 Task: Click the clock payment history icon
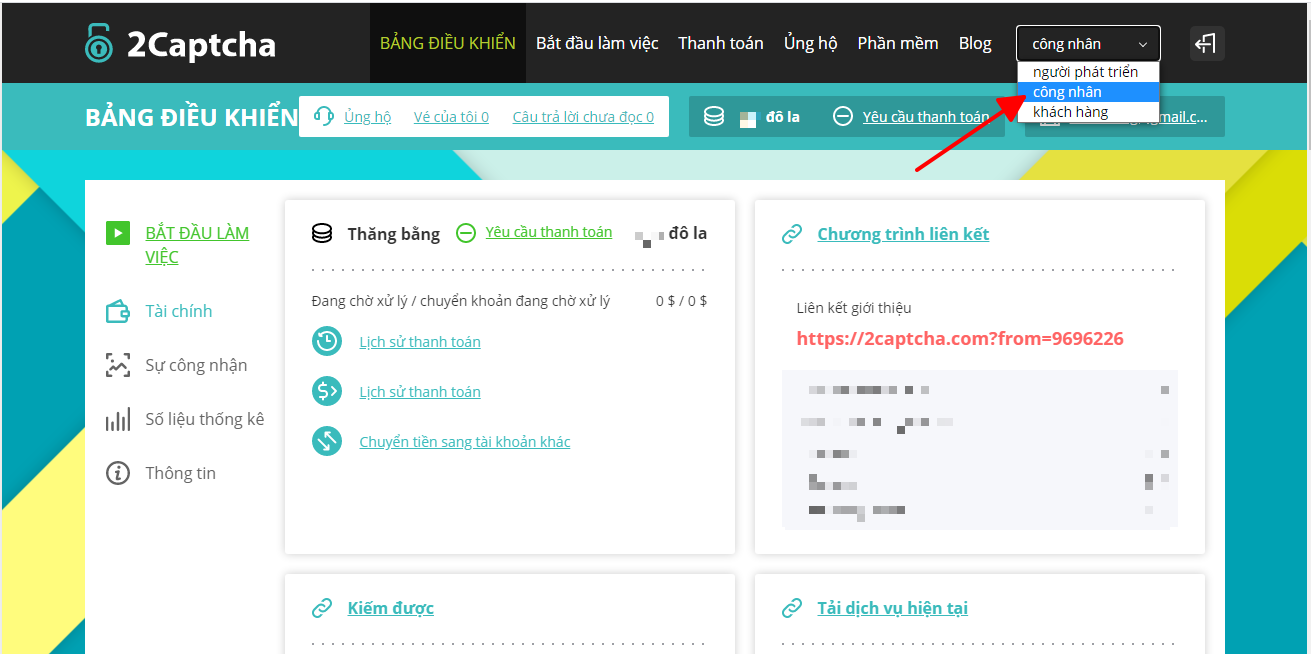click(327, 341)
